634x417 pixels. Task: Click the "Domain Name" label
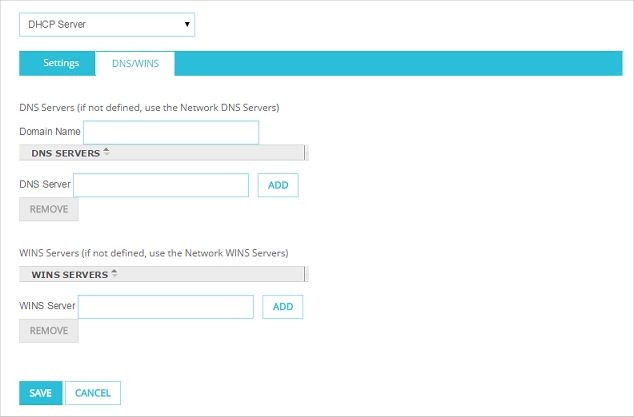(x=50, y=132)
